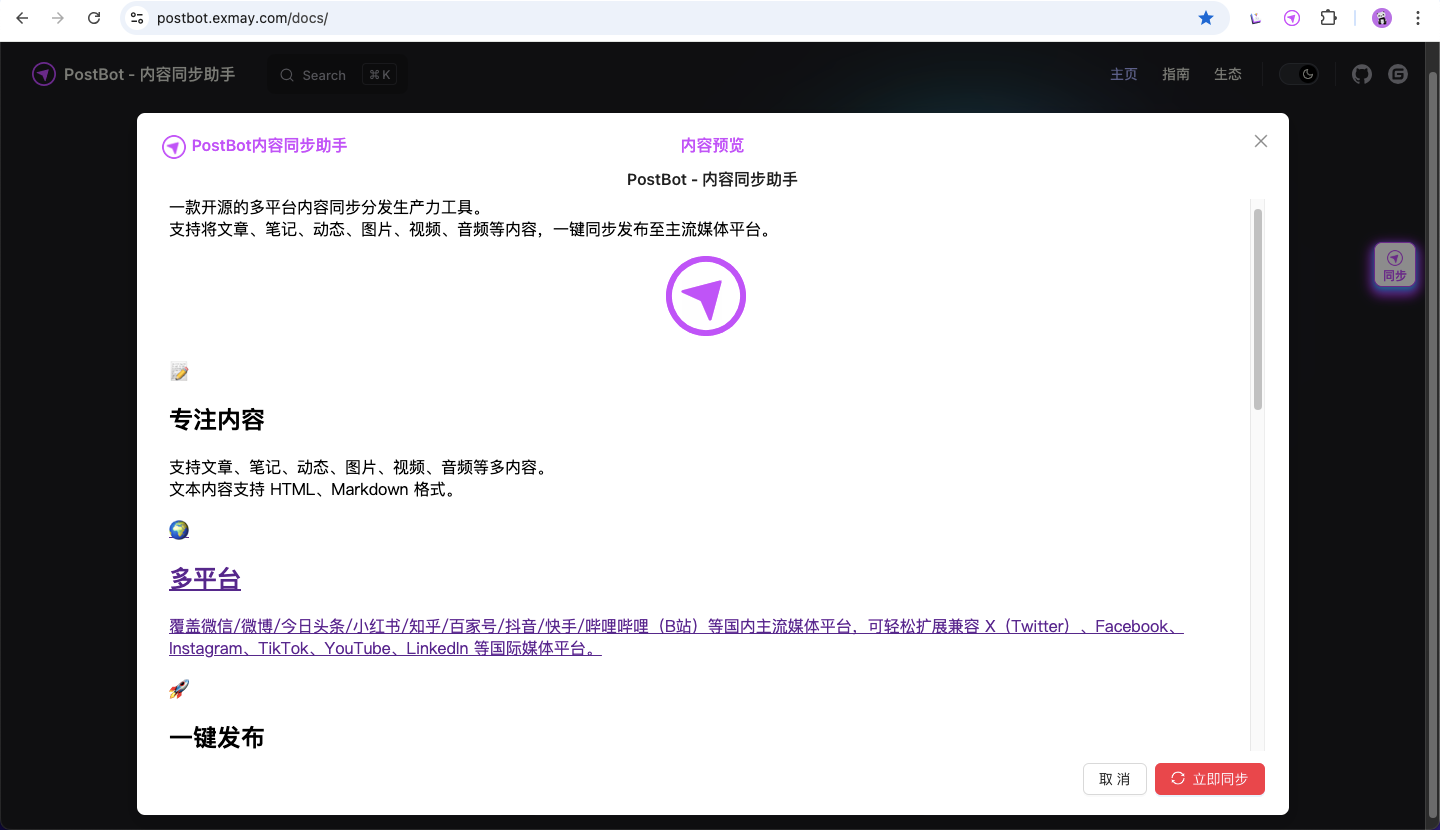Image resolution: width=1440 pixels, height=830 pixels.
Task: Click the rocket emoji above 一键发布
Action: pyautogui.click(x=179, y=689)
